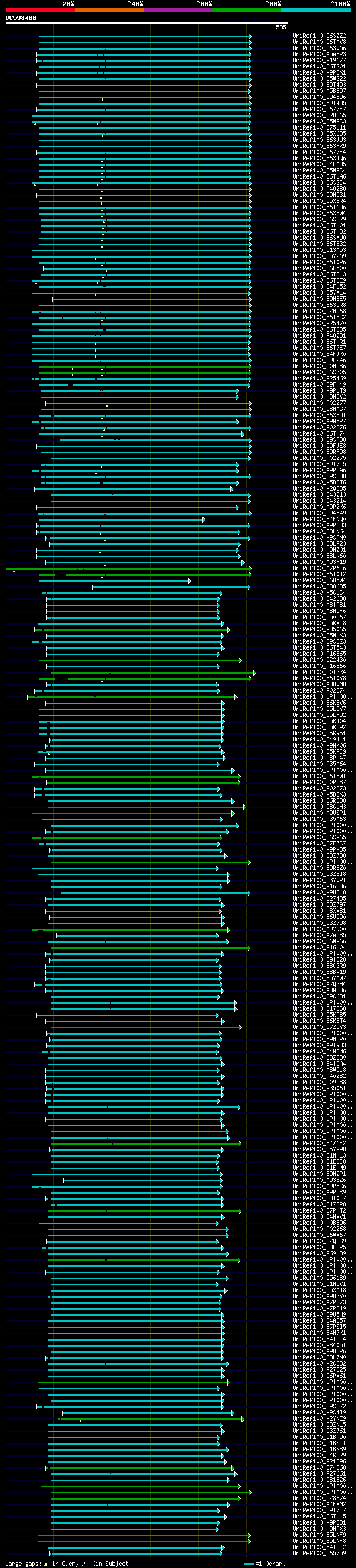Image resolution: width=356 pixels, height=1568 pixels.
Task: Select hit label UniRef100_Q75L11
Action: coord(319,128)
